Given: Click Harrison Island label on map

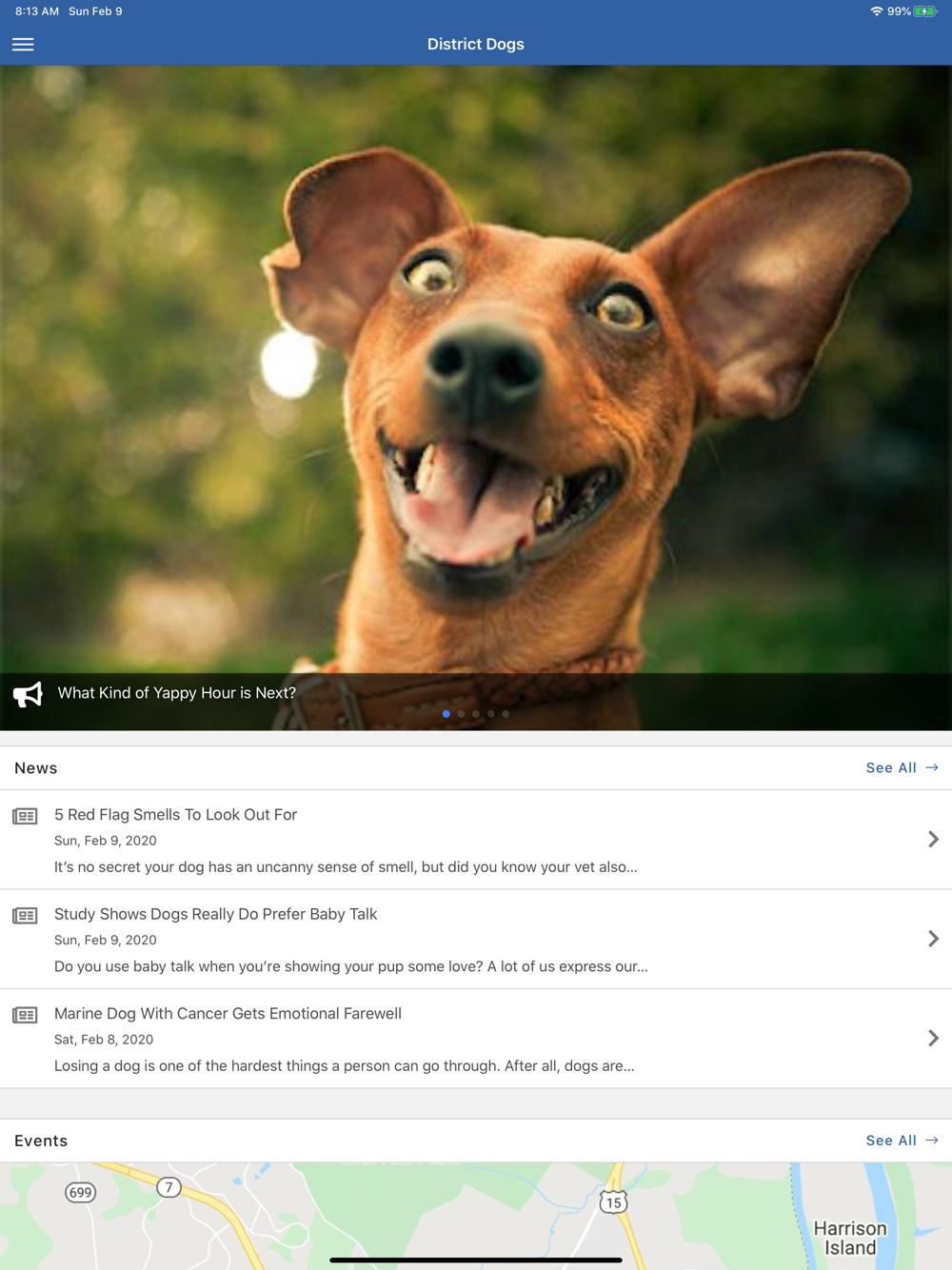Looking at the screenshot, I should 850,1239.
